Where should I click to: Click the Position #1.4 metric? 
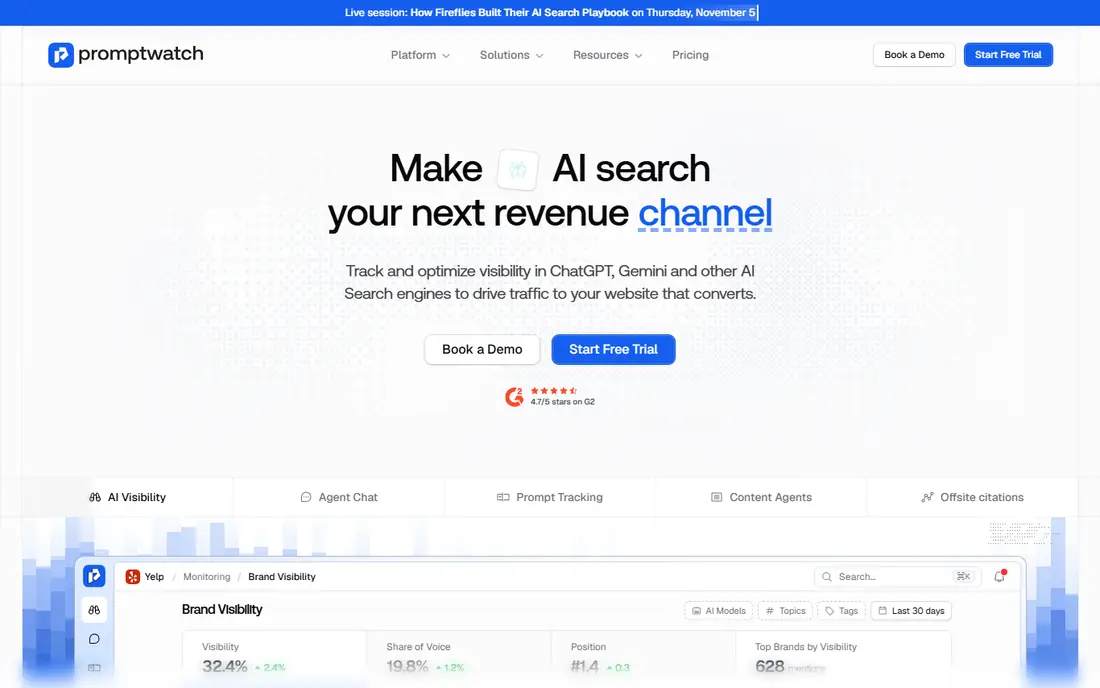pyautogui.click(x=584, y=666)
